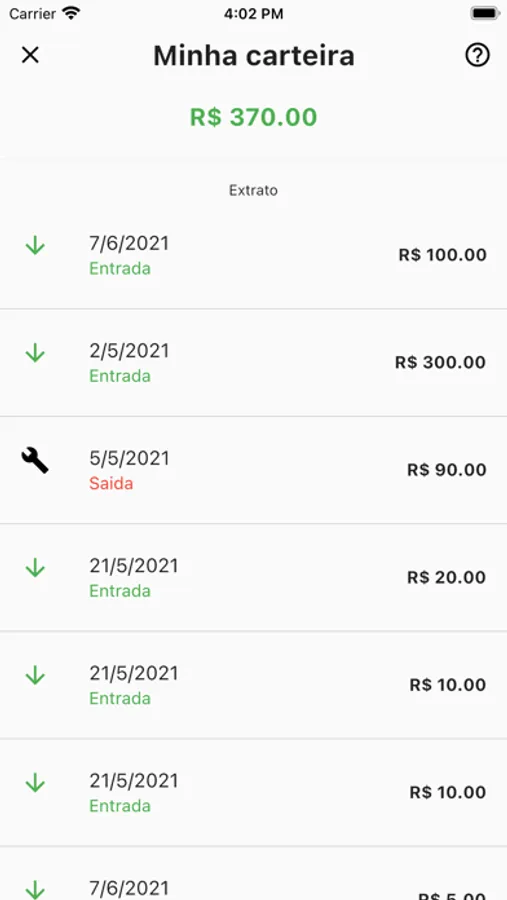Open the 7/6/2021 transaction date

129,243
